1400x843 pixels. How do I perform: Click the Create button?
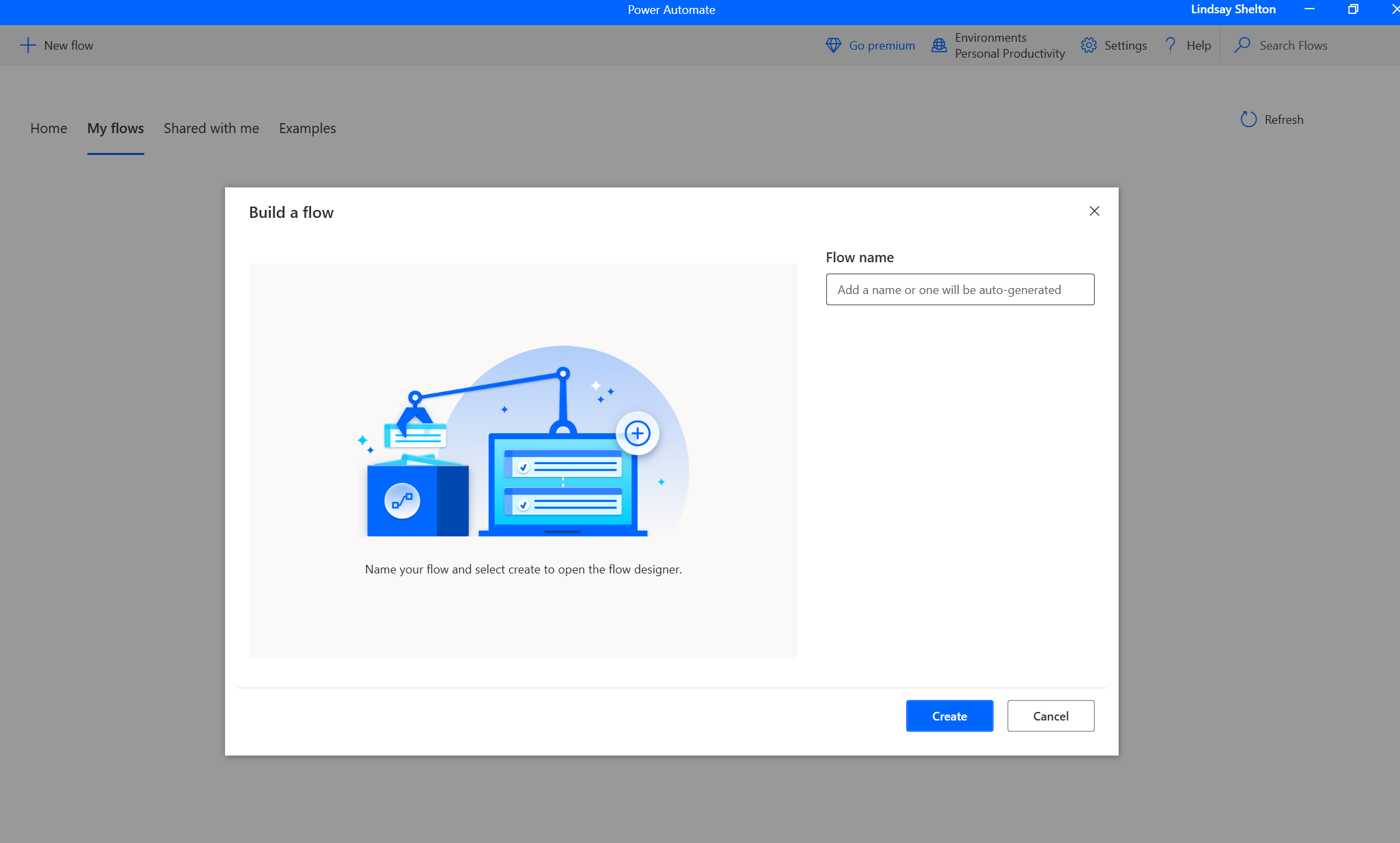pyautogui.click(x=950, y=716)
